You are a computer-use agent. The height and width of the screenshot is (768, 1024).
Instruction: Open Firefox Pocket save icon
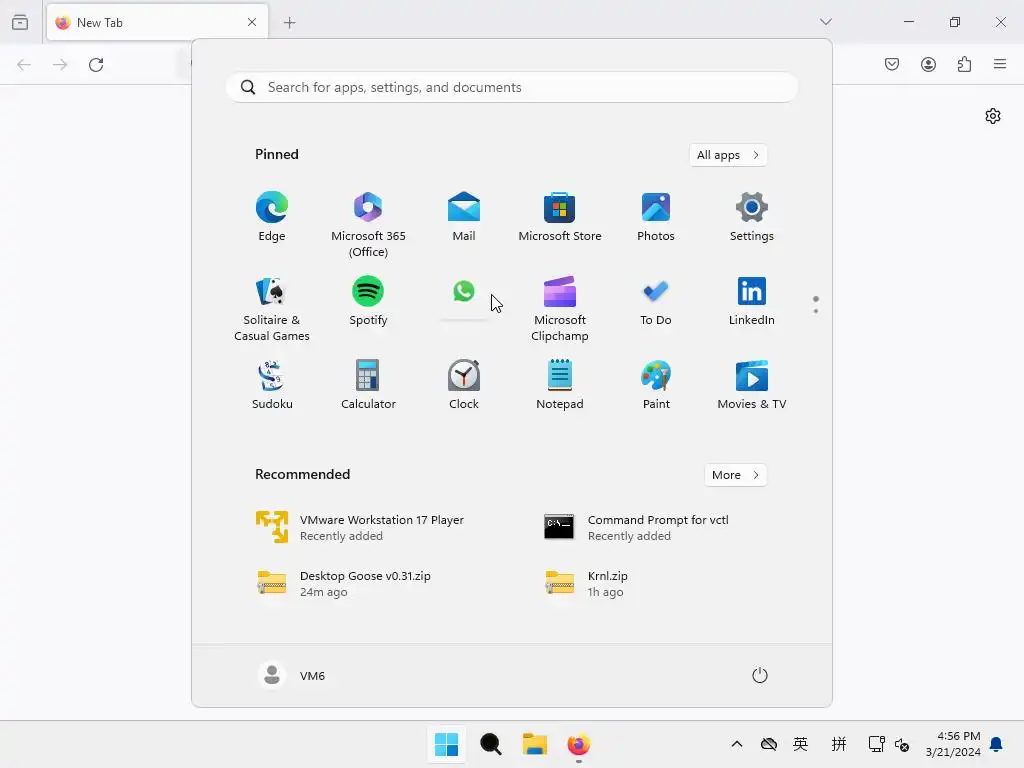(x=892, y=64)
